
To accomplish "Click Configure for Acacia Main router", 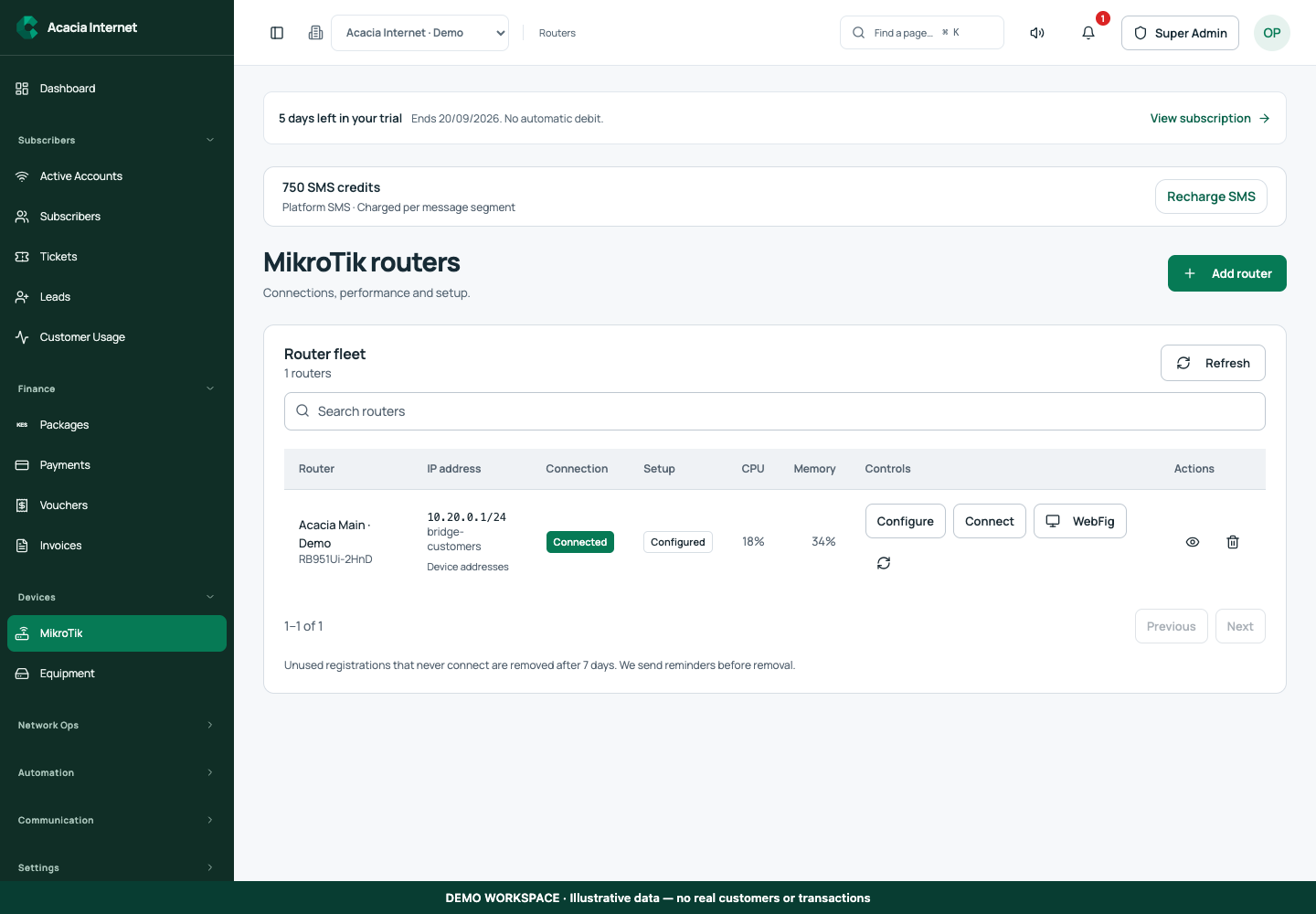I will pyautogui.click(x=906, y=521).
